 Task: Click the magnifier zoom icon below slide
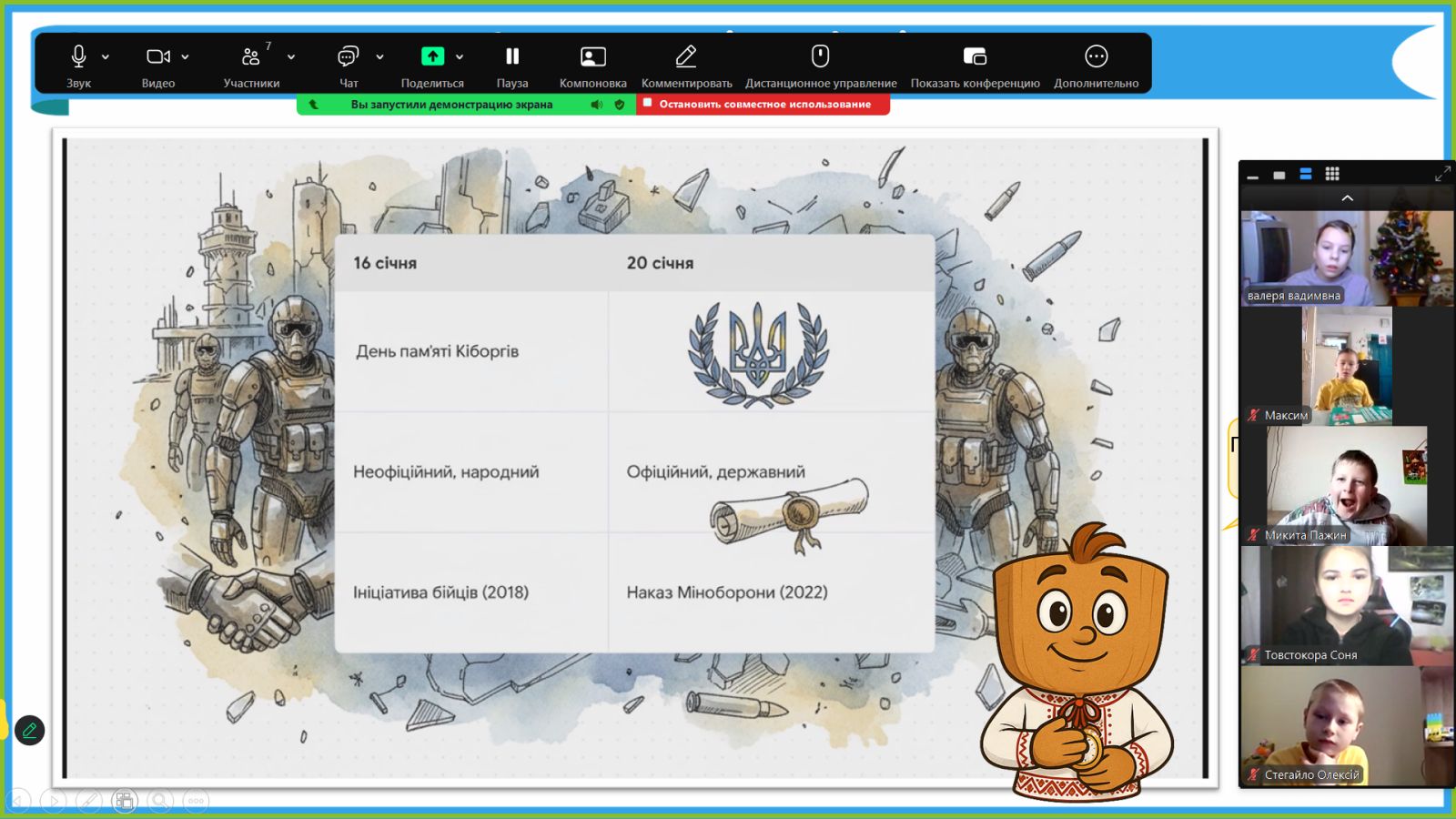click(x=159, y=801)
